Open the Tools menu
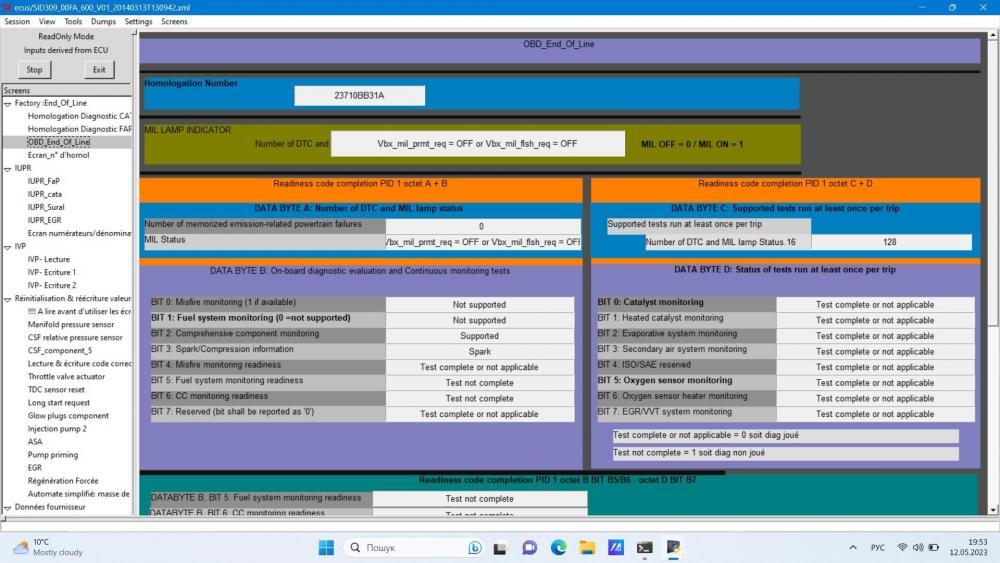Image resolution: width=1000 pixels, height=563 pixels. [73, 22]
